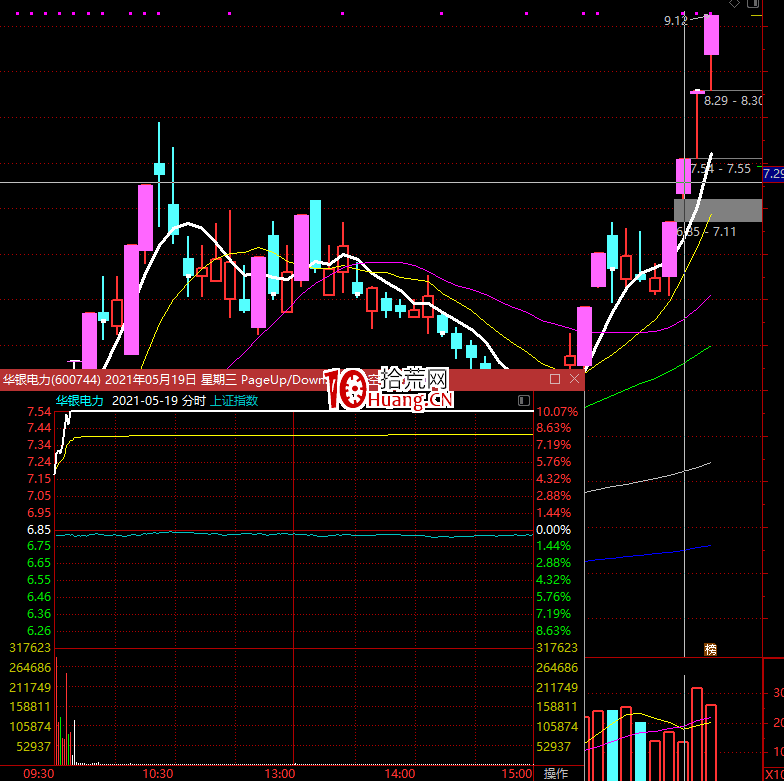Image resolution: width=784 pixels, height=781 pixels.
Task: Click the left 52937 volume axis label
Action: (34, 746)
